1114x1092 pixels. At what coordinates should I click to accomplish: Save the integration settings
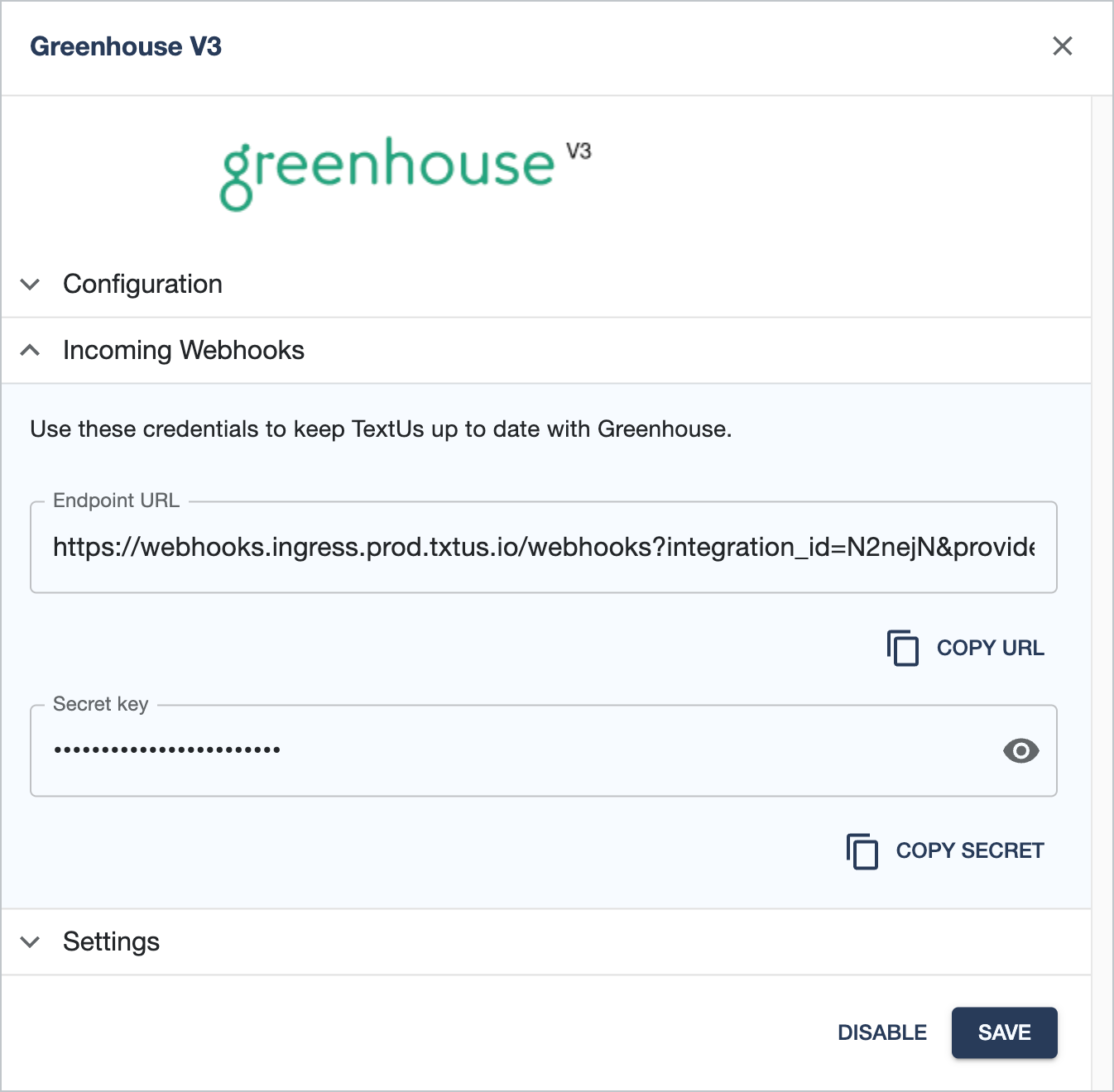(1005, 1032)
